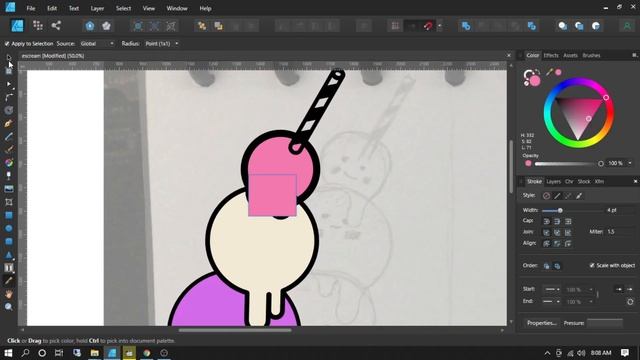Select the Node tool
This screenshot has height=360, width=640.
[9, 84]
